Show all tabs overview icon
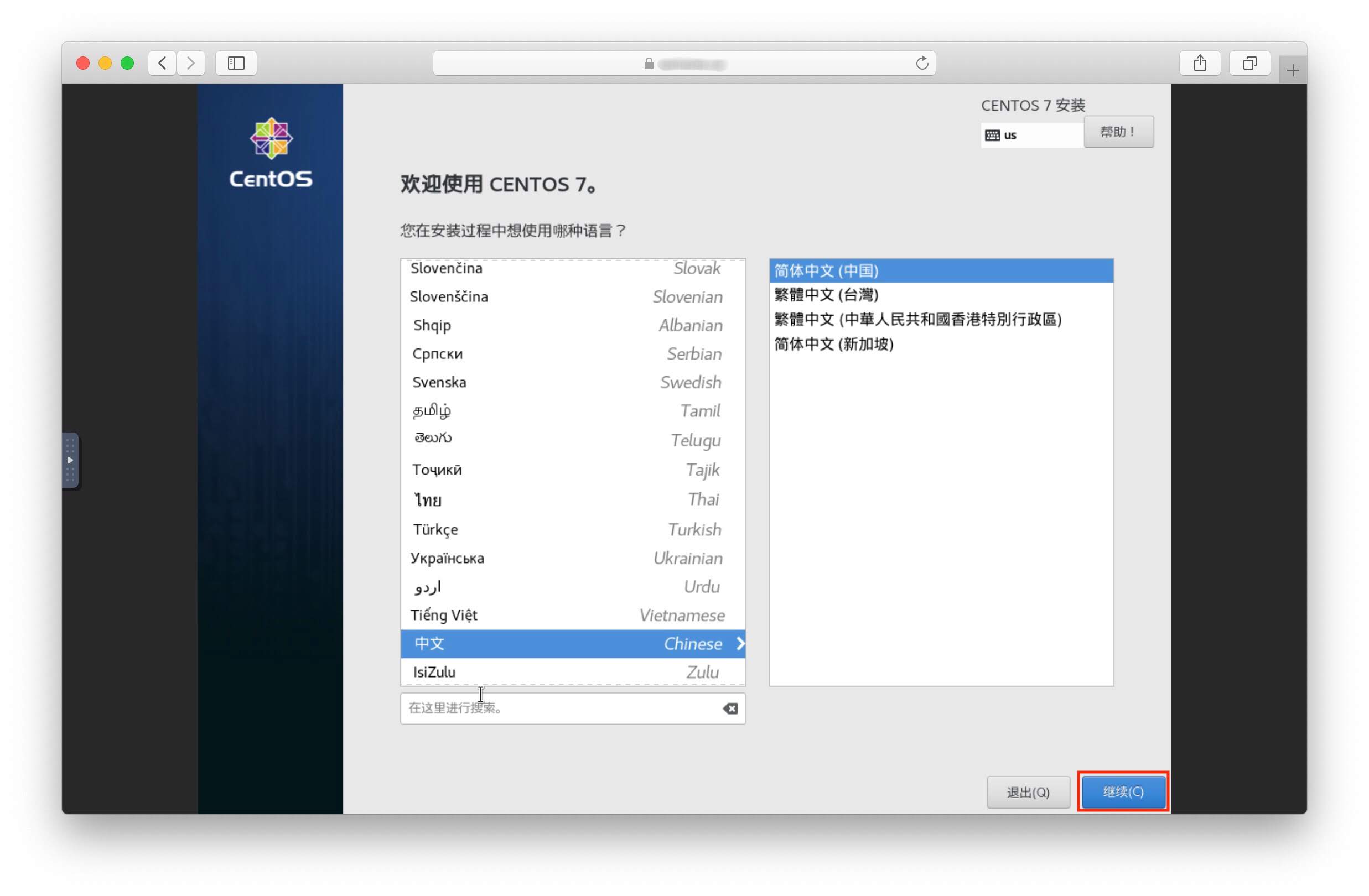 point(1249,62)
